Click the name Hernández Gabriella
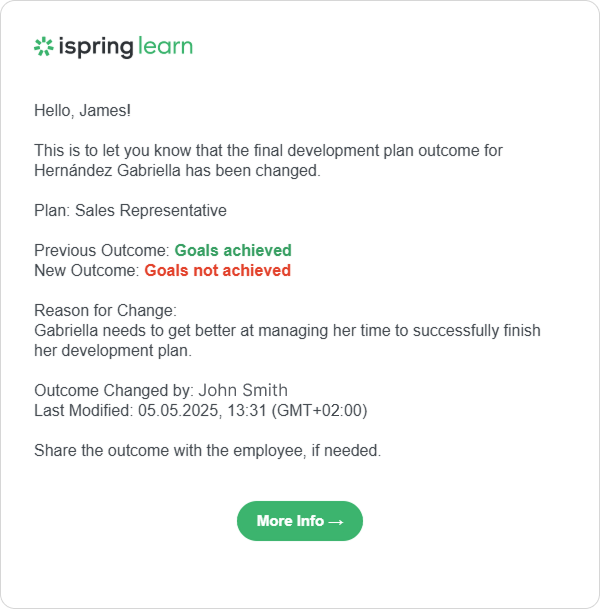600x609 pixels. pyautogui.click(x=107, y=171)
